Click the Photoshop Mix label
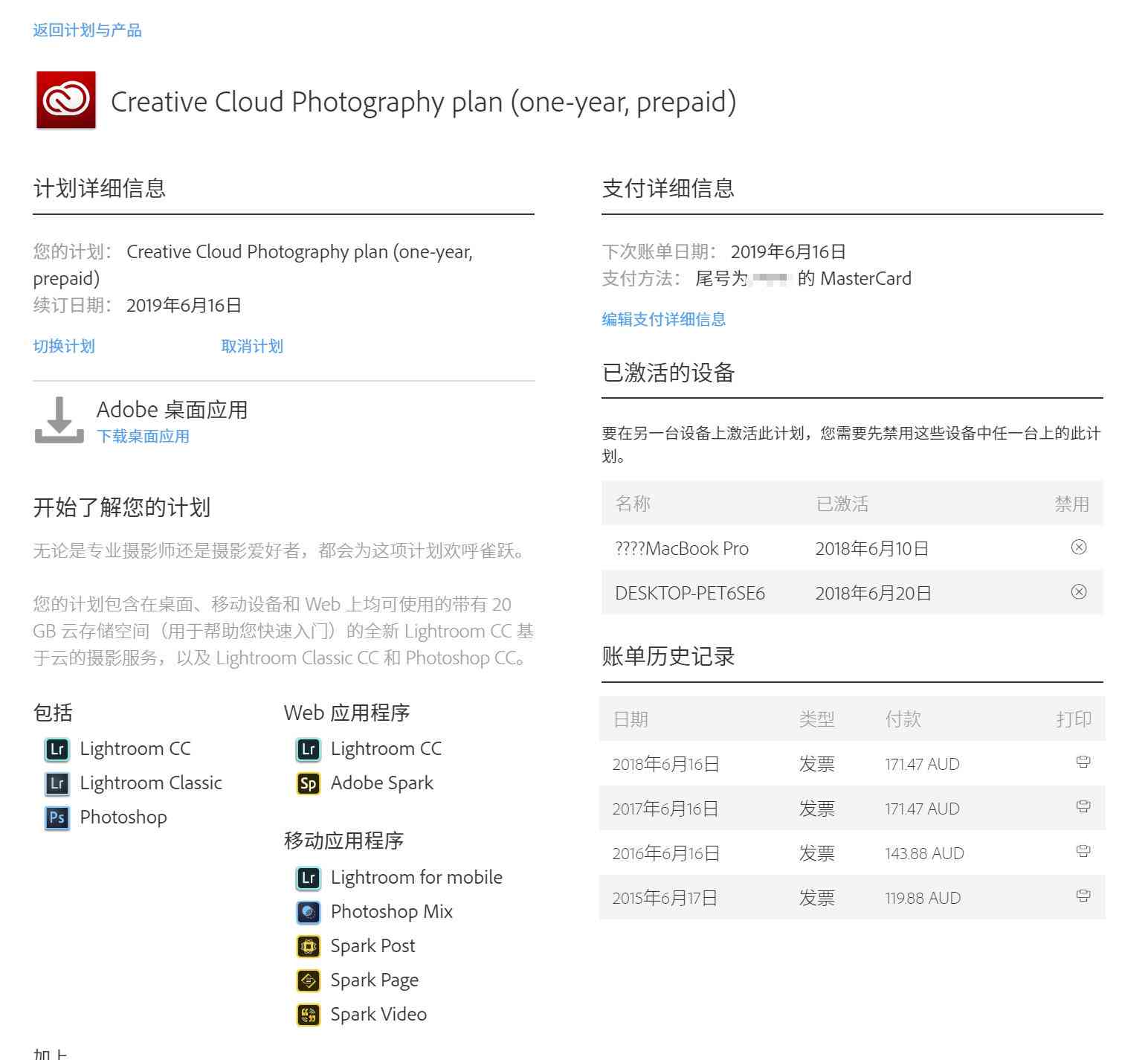 point(392,911)
